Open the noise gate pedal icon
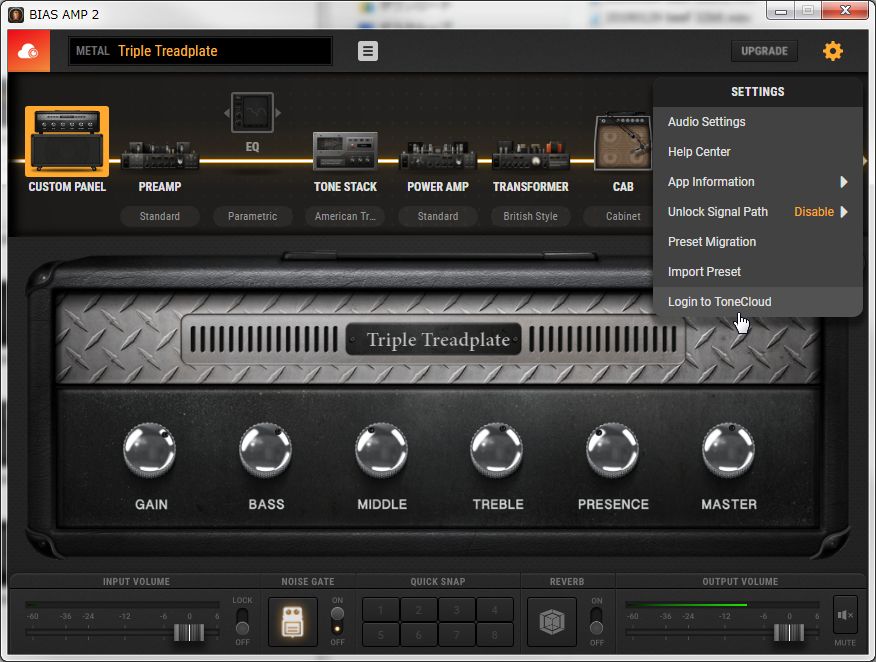This screenshot has height=662, width=876. tap(293, 622)
